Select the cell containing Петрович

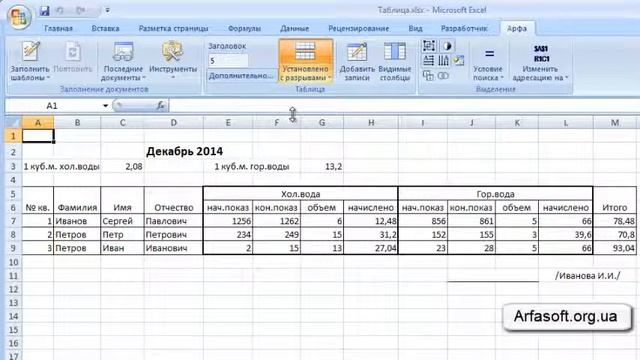point(173,235)
